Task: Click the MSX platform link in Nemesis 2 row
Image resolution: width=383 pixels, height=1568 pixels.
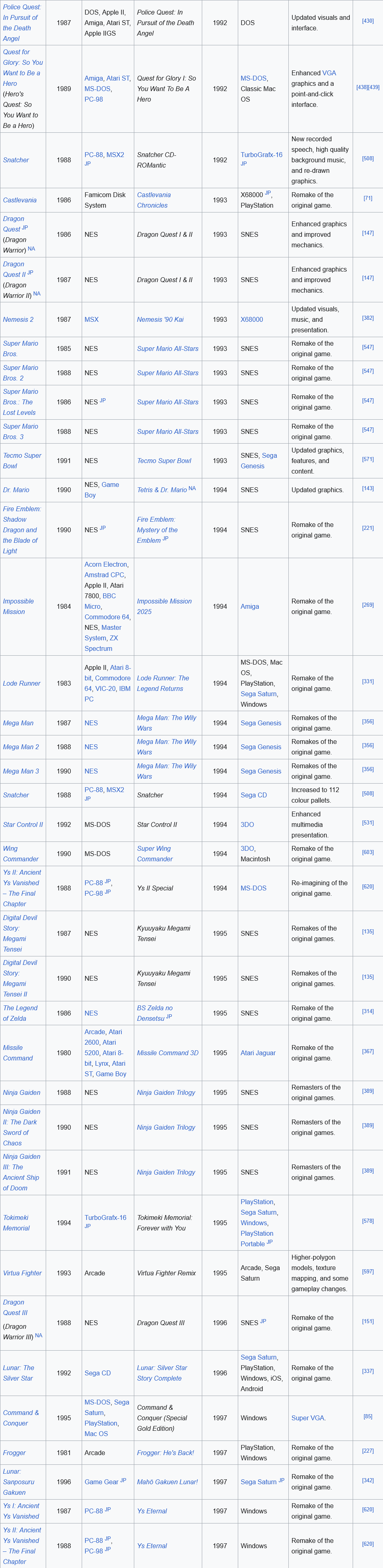Action: (x=91, y=320)
